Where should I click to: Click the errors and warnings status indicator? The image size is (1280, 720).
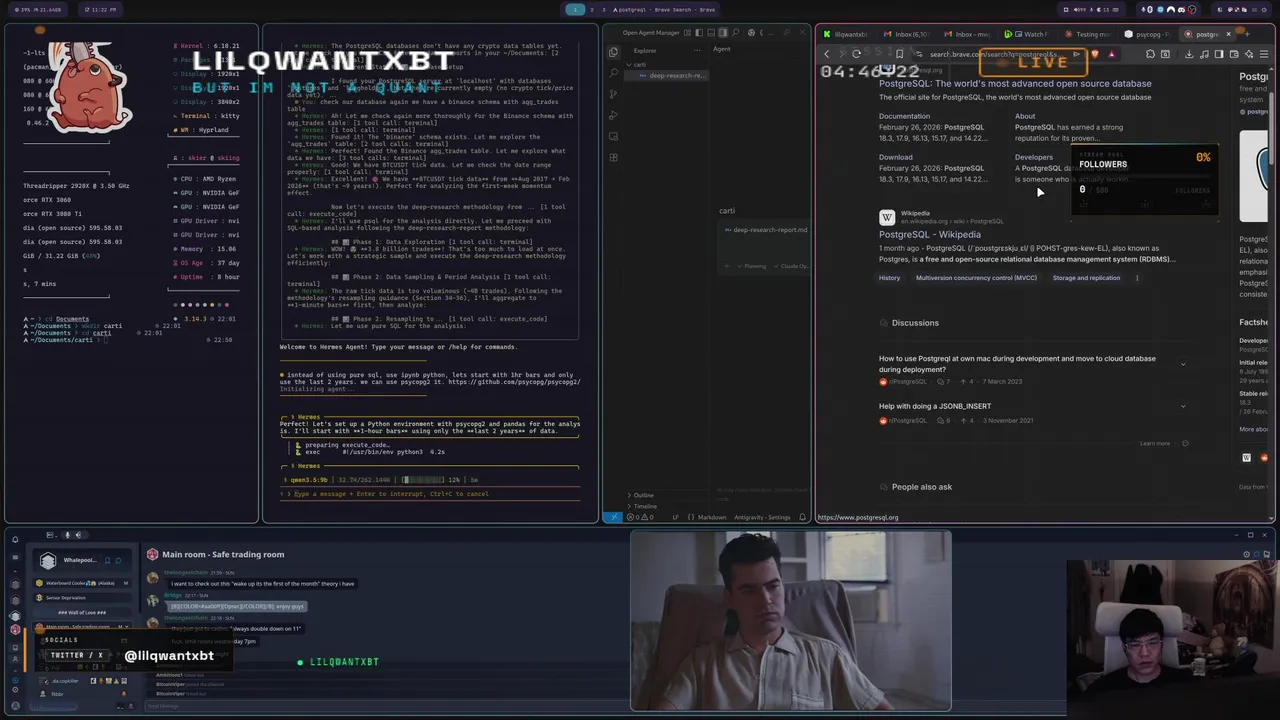coord(640,517)
